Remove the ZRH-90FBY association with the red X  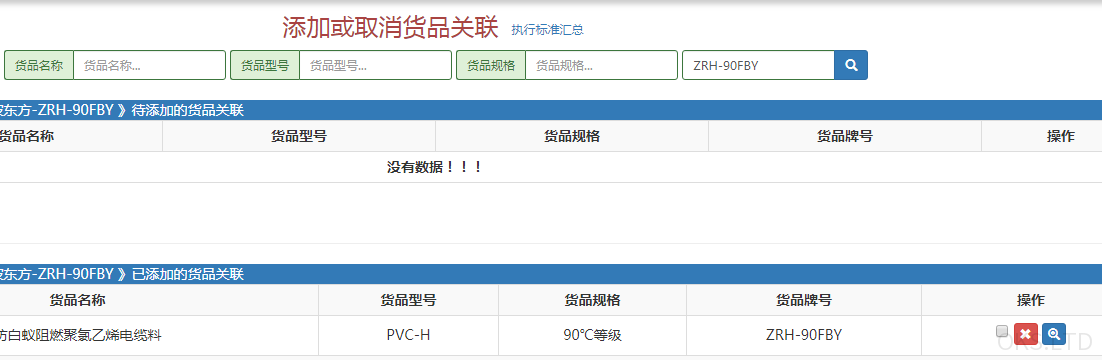click(x=1026, y=334)
